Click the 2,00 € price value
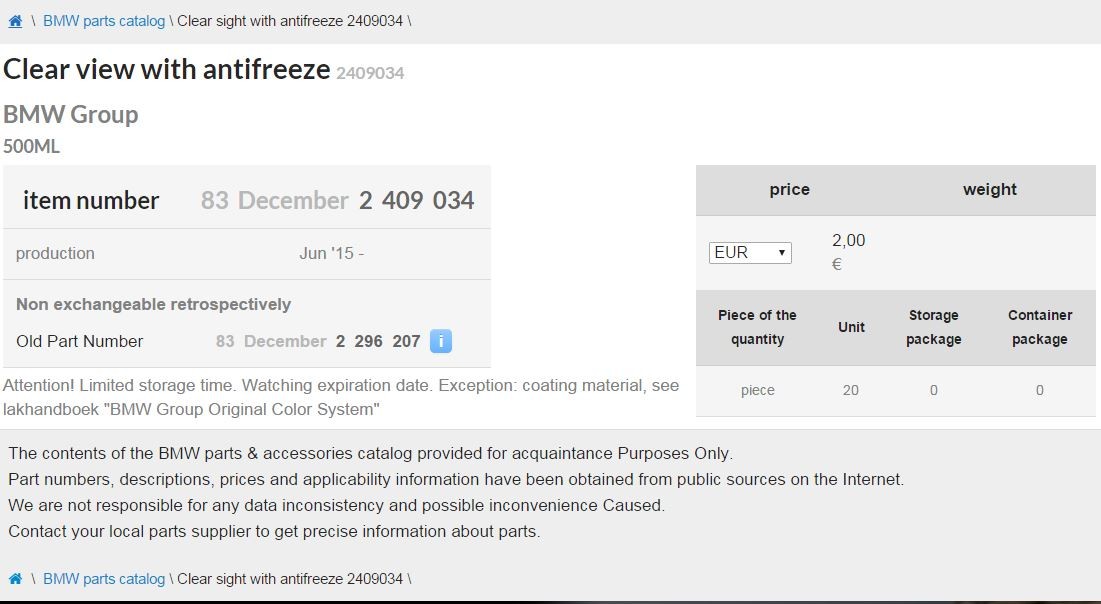The height and width of the screenshot is (604, 1101). (848, 252)
